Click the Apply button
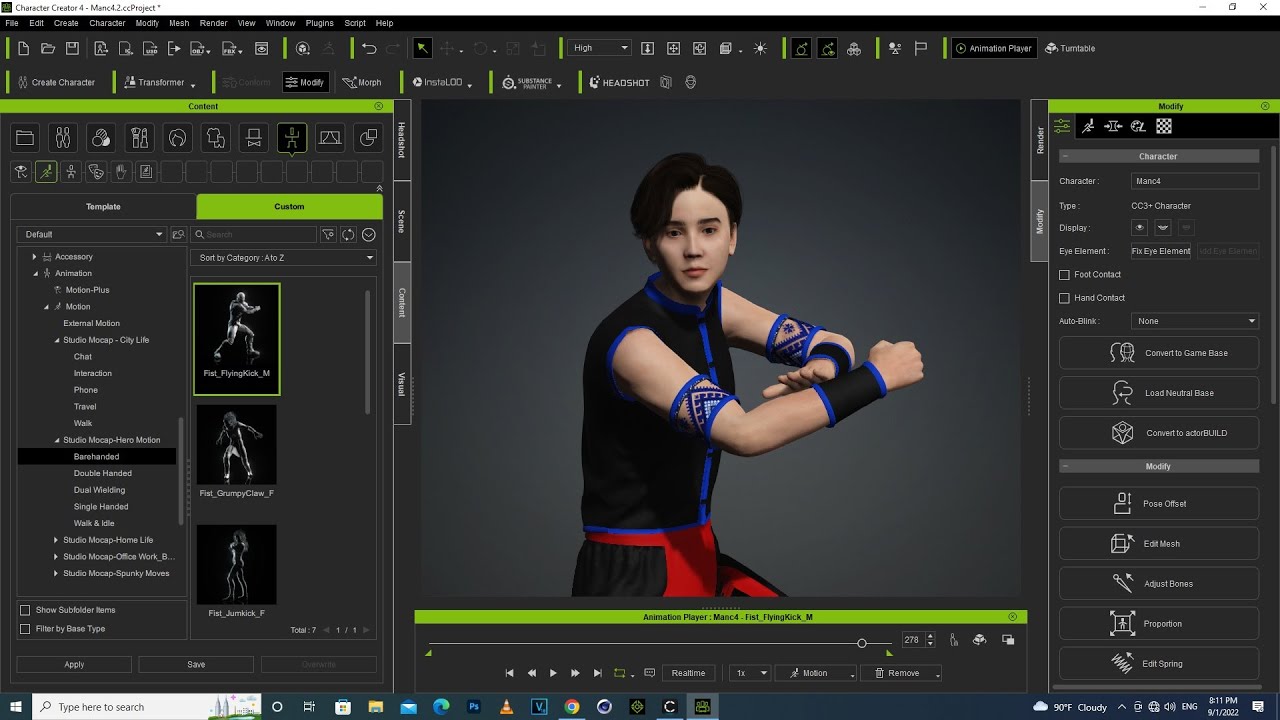Screen dimensions: 1280x720 tap(74, 664)
